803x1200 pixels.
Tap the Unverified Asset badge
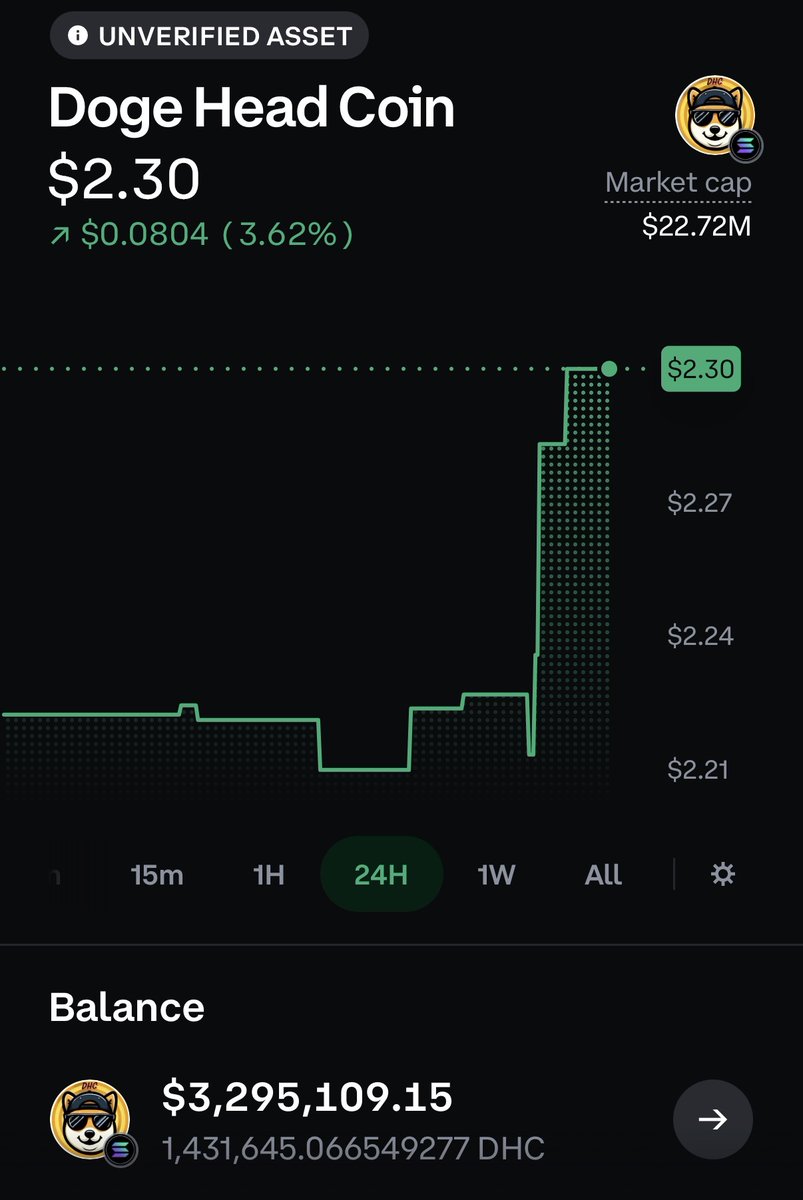209,37
